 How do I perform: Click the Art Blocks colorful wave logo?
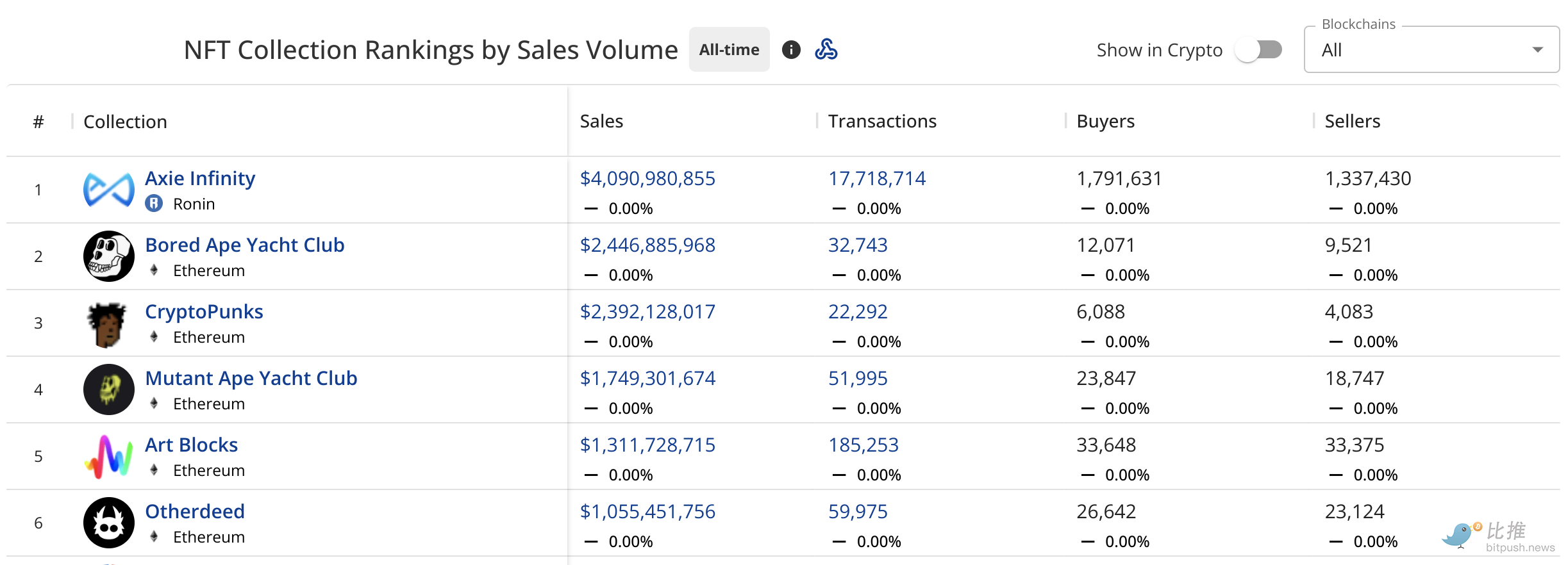click(109, 457)
